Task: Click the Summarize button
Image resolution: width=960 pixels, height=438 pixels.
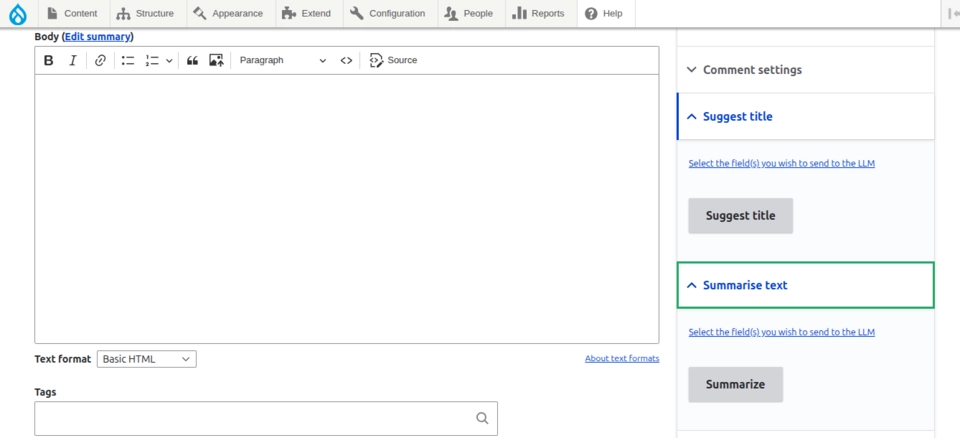Action: coord(735,385)
